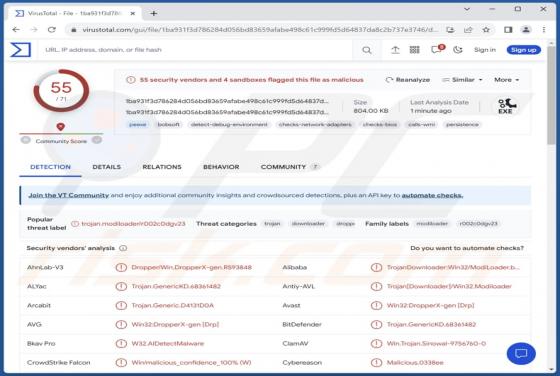Click the VirusTotal logo icon
The image size is (560, 376).
21,50
